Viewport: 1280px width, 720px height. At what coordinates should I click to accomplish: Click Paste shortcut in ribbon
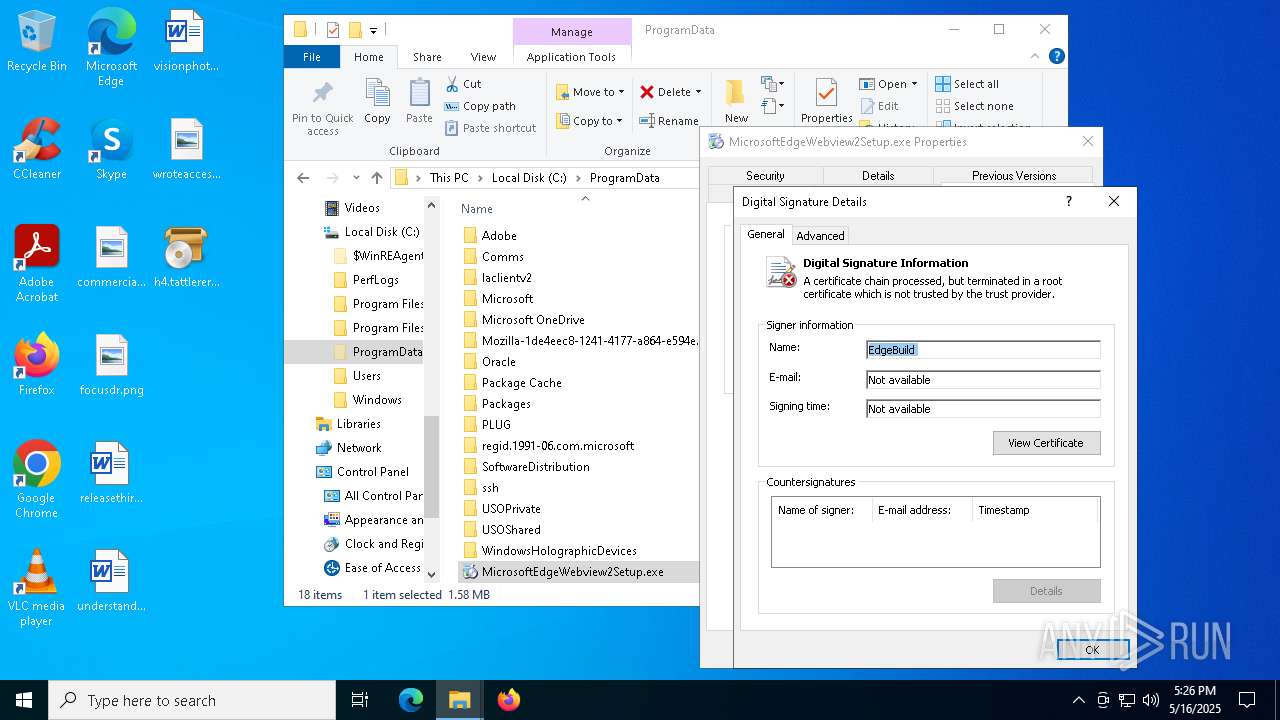coord(490,128)
